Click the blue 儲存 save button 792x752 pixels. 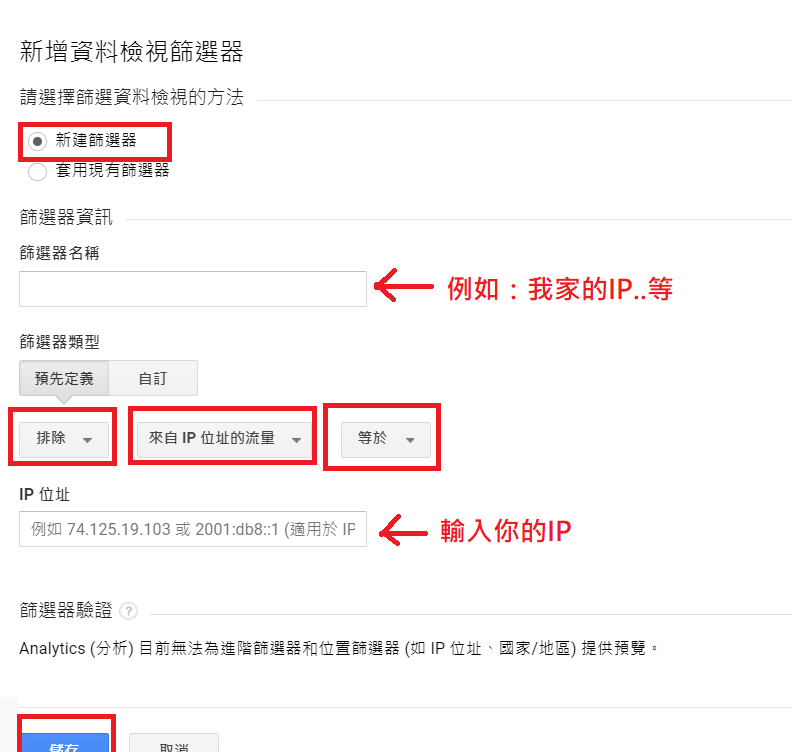(x=64, y=743)
